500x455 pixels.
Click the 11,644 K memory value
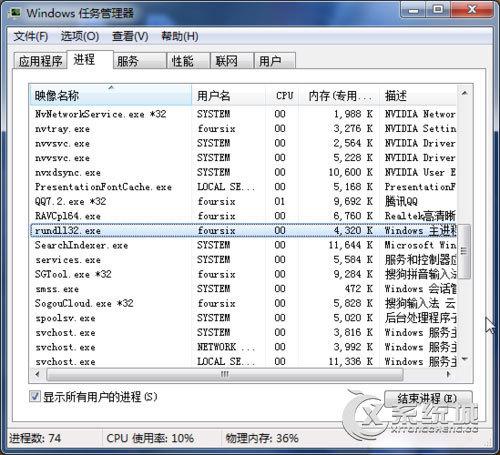tap(350, 245)
